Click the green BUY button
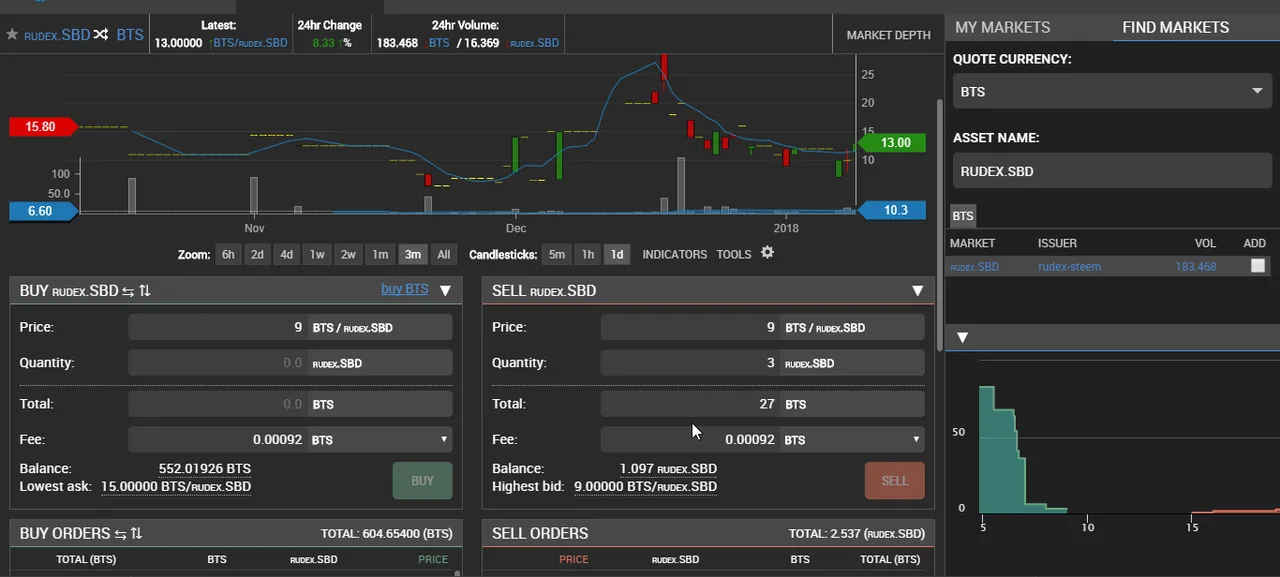Screen dimensions: 1280x577 point(422,481)
